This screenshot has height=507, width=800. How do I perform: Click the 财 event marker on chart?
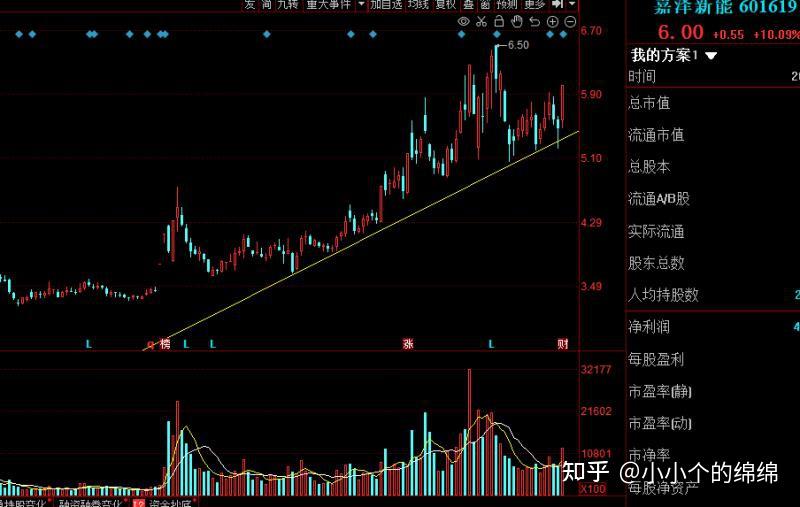pyautogui.click(x=563, y=344)
